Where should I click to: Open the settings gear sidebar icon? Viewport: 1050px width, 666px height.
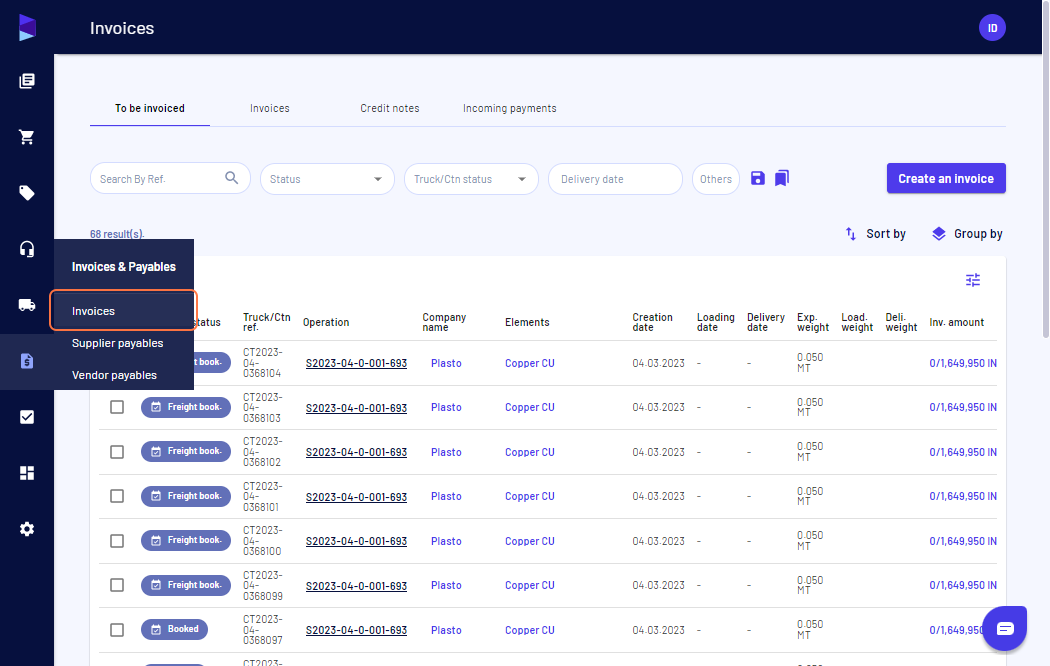click(27, 529)
